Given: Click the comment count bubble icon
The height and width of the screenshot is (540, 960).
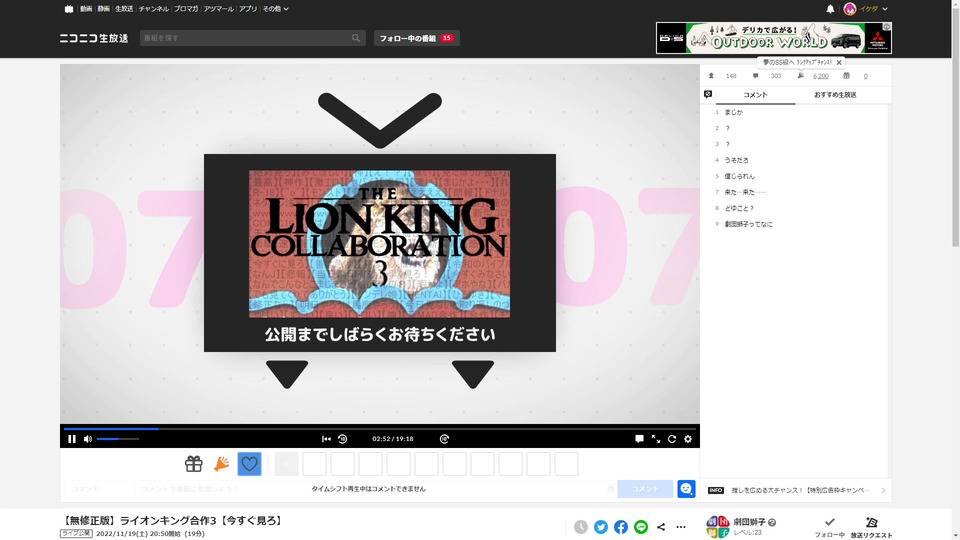Looking at the screenshot, I should tap(756, 76).
